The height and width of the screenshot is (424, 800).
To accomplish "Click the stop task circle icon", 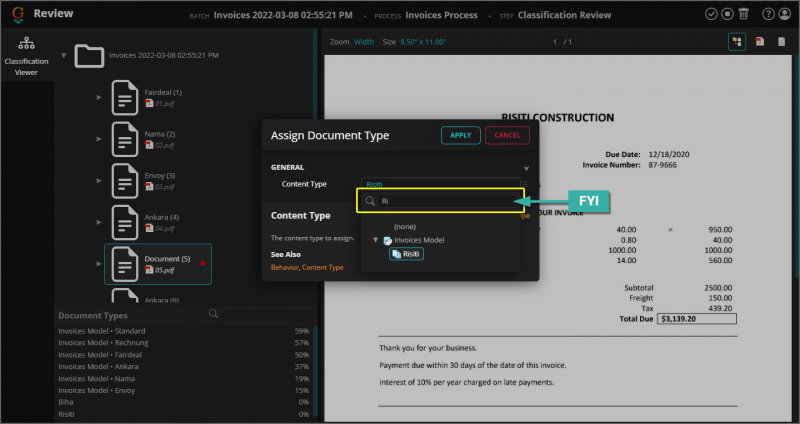I will [727, 14].
